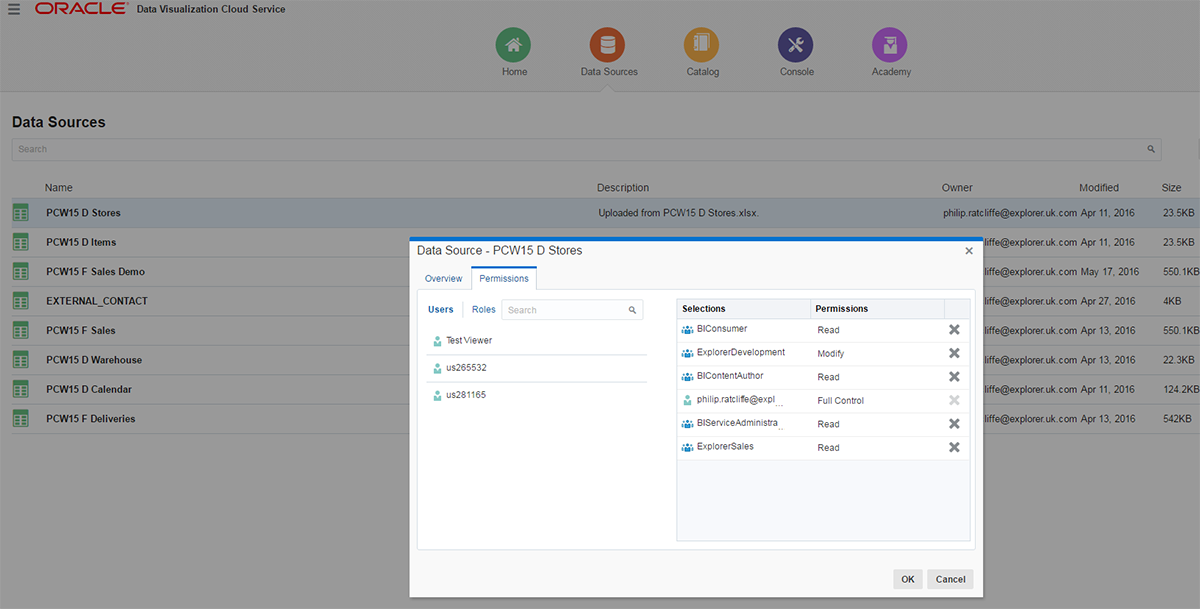Viewport: 1200px width, 609px height.
Task: Click the table icon beside PCW15 D Calendar
Action: [21, 390]
